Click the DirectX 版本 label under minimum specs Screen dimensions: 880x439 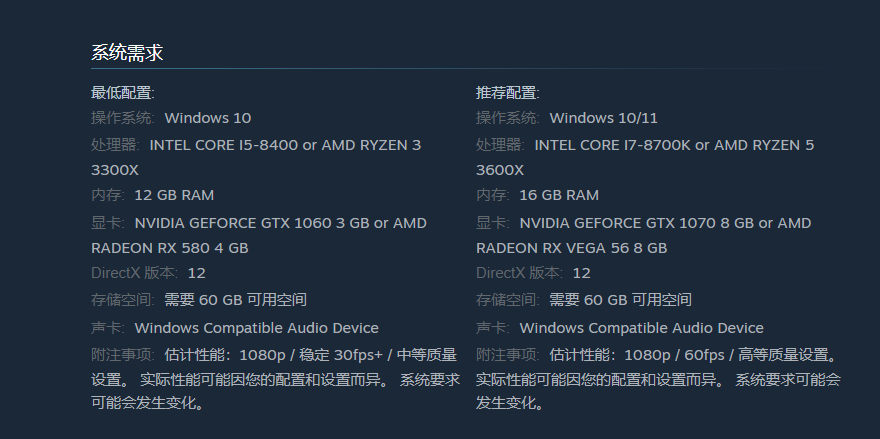(134, 273)
